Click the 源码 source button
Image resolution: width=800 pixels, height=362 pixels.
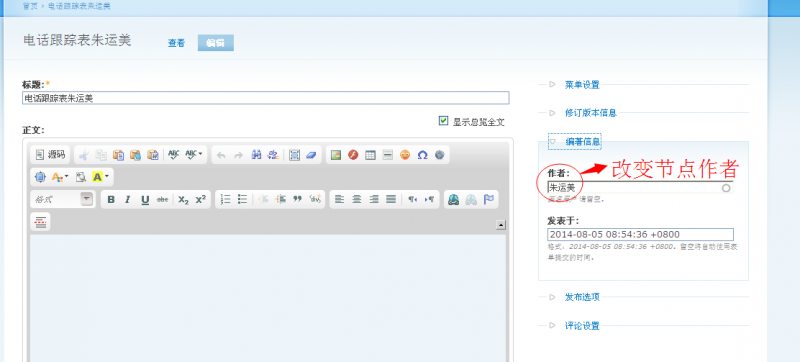pos(51,154)
